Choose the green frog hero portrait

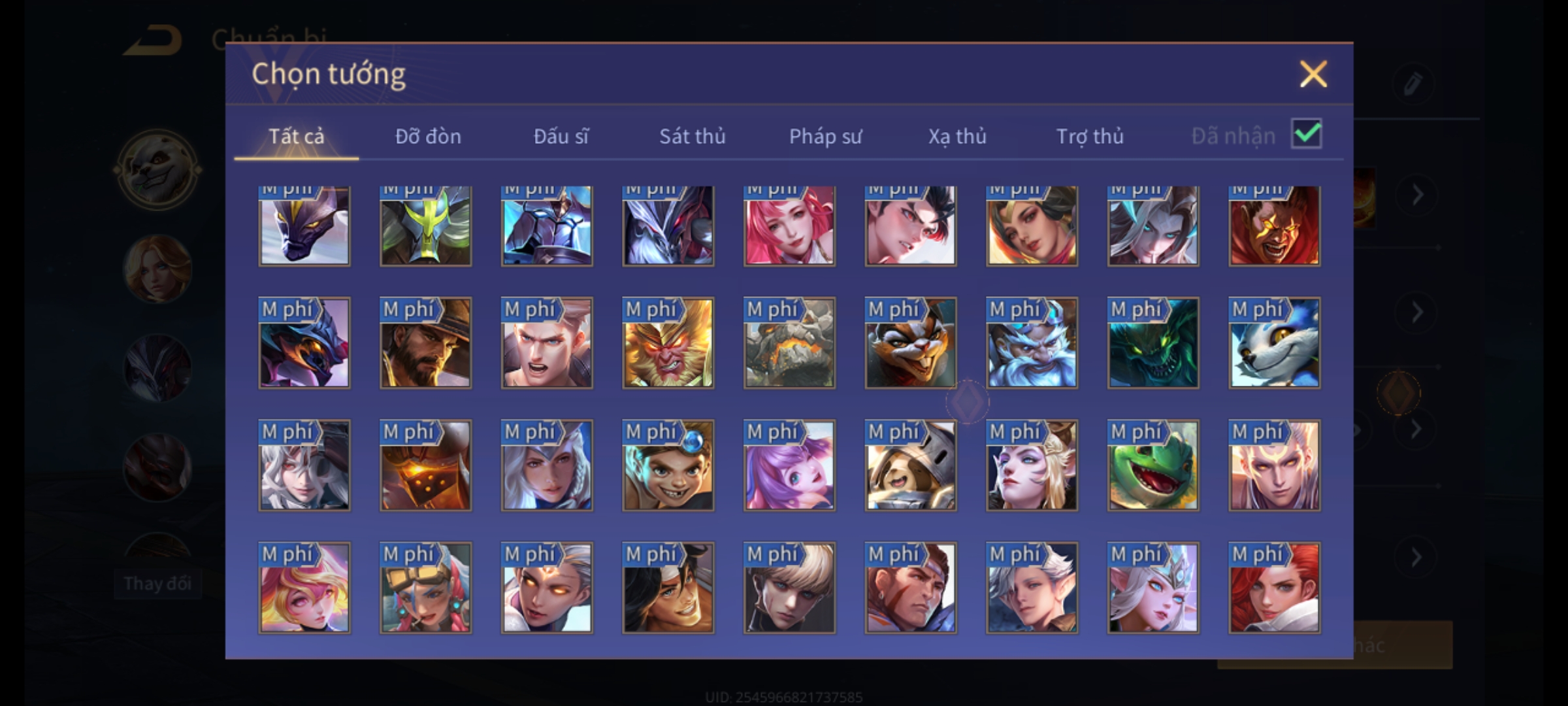pos(1153,465)
